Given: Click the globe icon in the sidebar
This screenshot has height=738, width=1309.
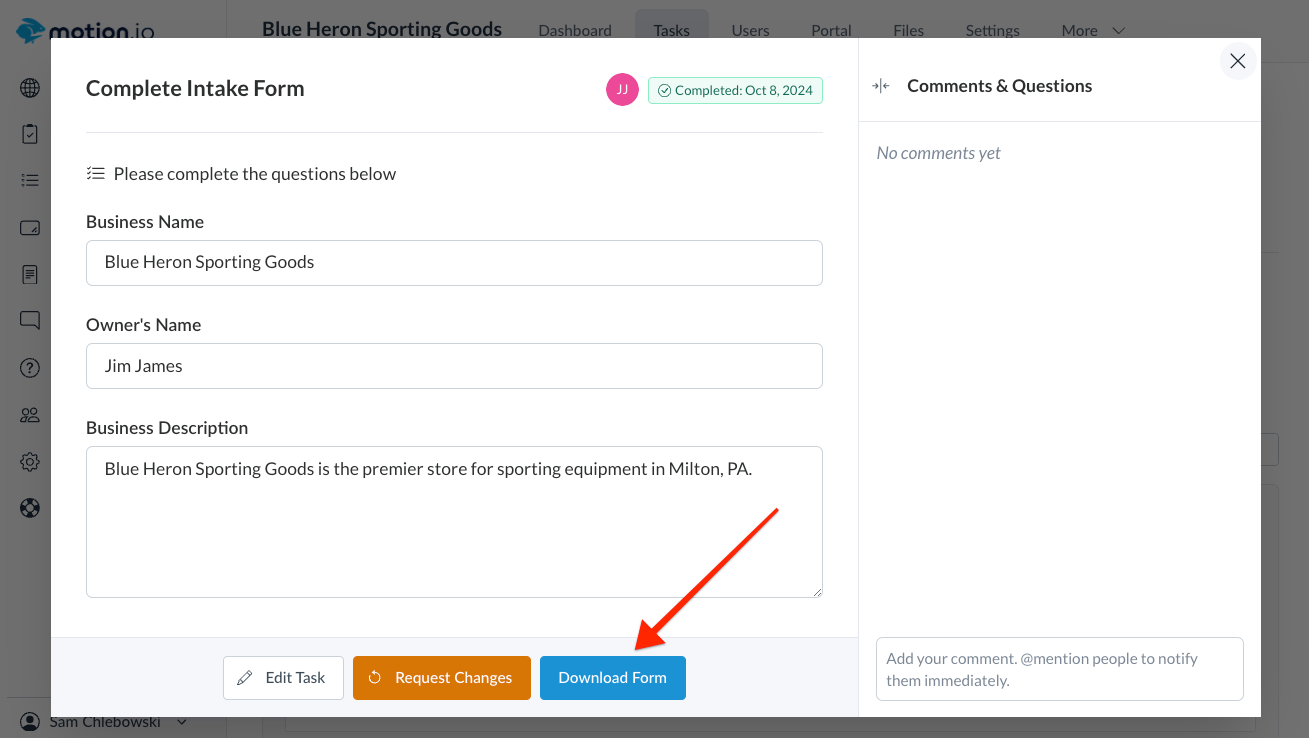Looking at the screenshot, I should [x=30, y=88].
